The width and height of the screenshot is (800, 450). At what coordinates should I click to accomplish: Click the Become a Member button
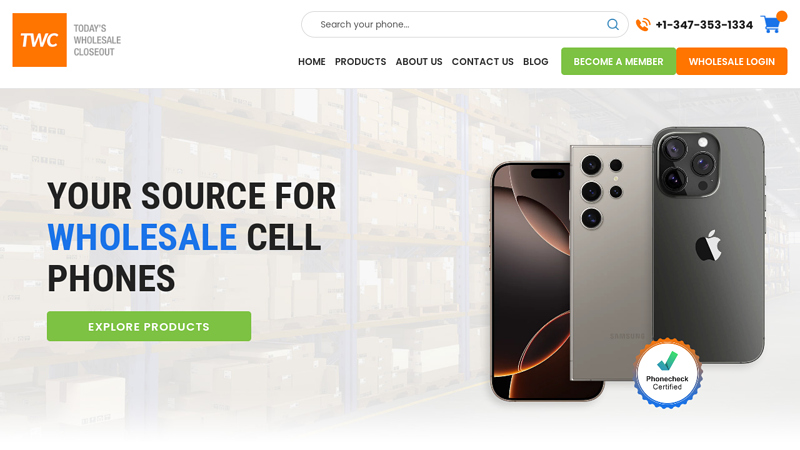(x=618, y=61)
